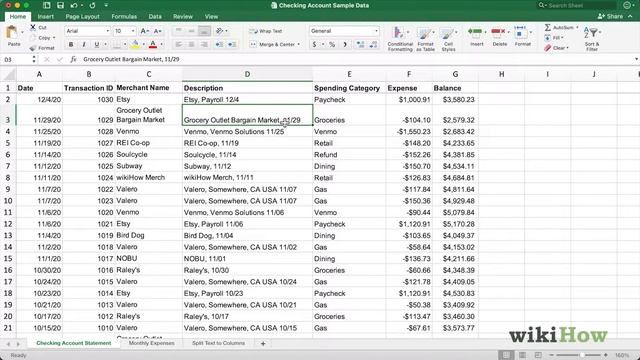Image resolution: width=640 pixels, height=360 pixels.
Task: Click the Format as Table icon
Action: pos(424,33)
